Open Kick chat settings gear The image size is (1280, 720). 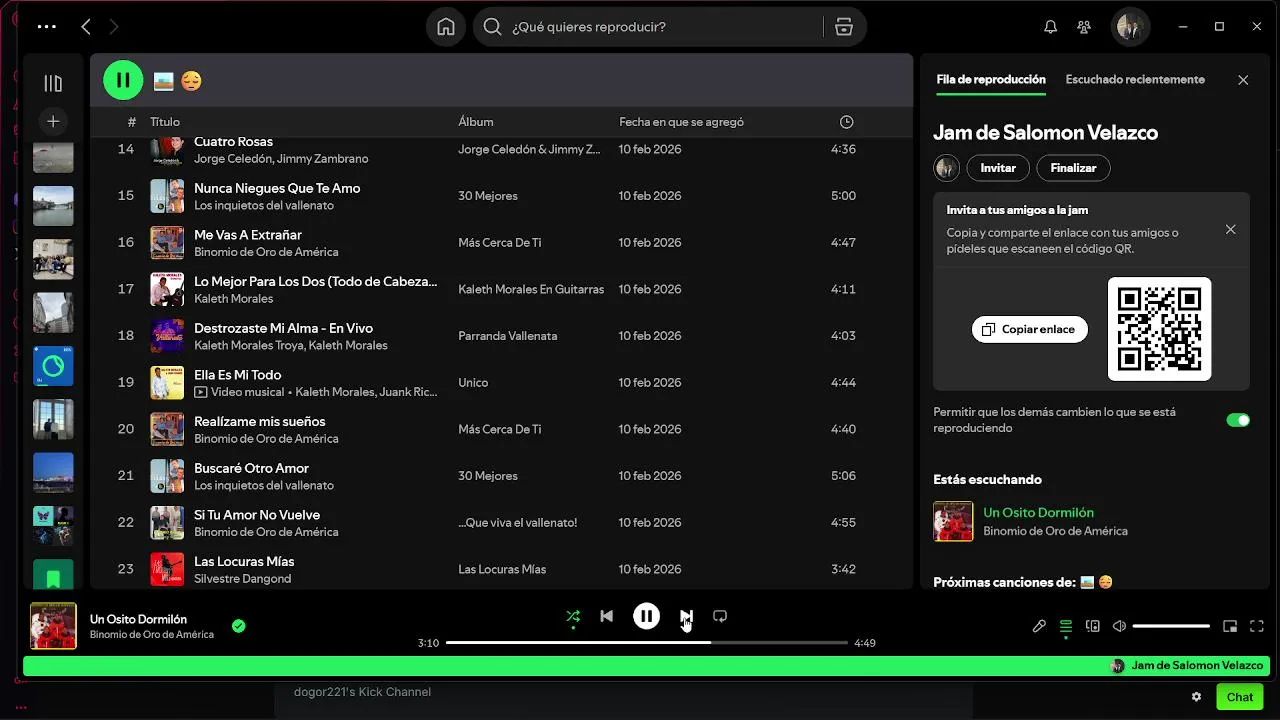point(1196,697)
